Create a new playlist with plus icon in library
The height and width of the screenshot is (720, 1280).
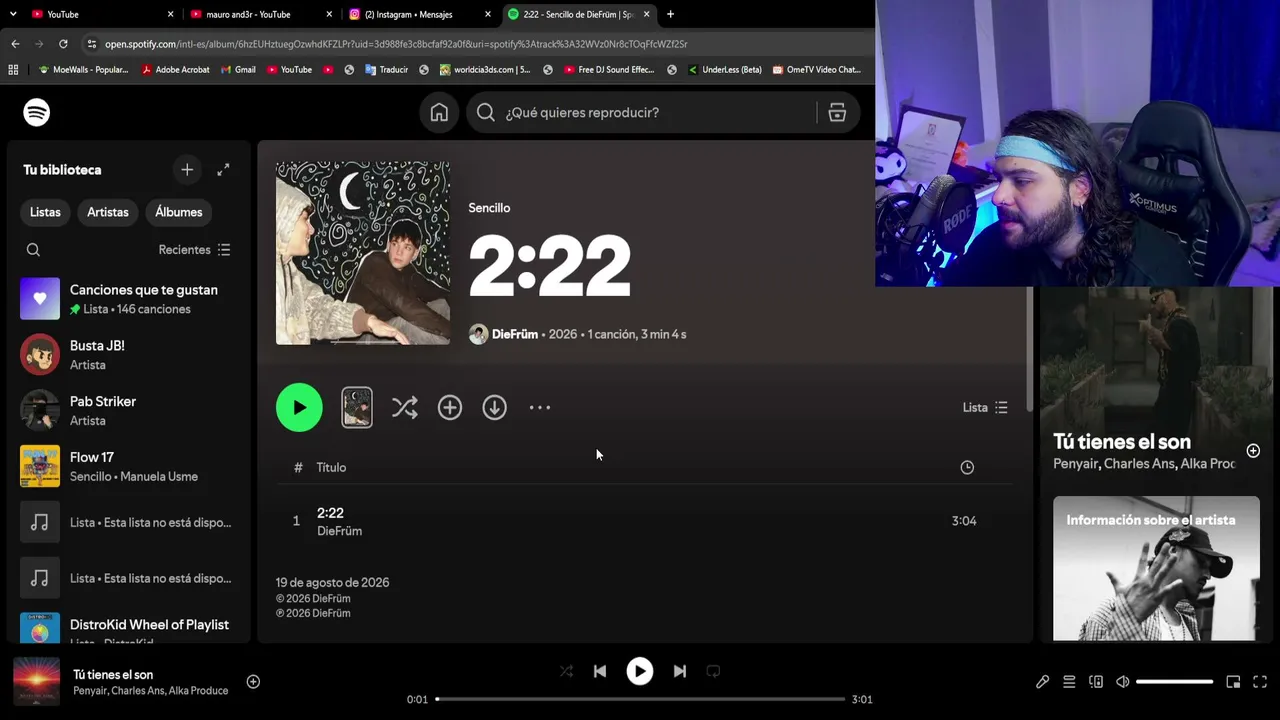tap(187, 170)
